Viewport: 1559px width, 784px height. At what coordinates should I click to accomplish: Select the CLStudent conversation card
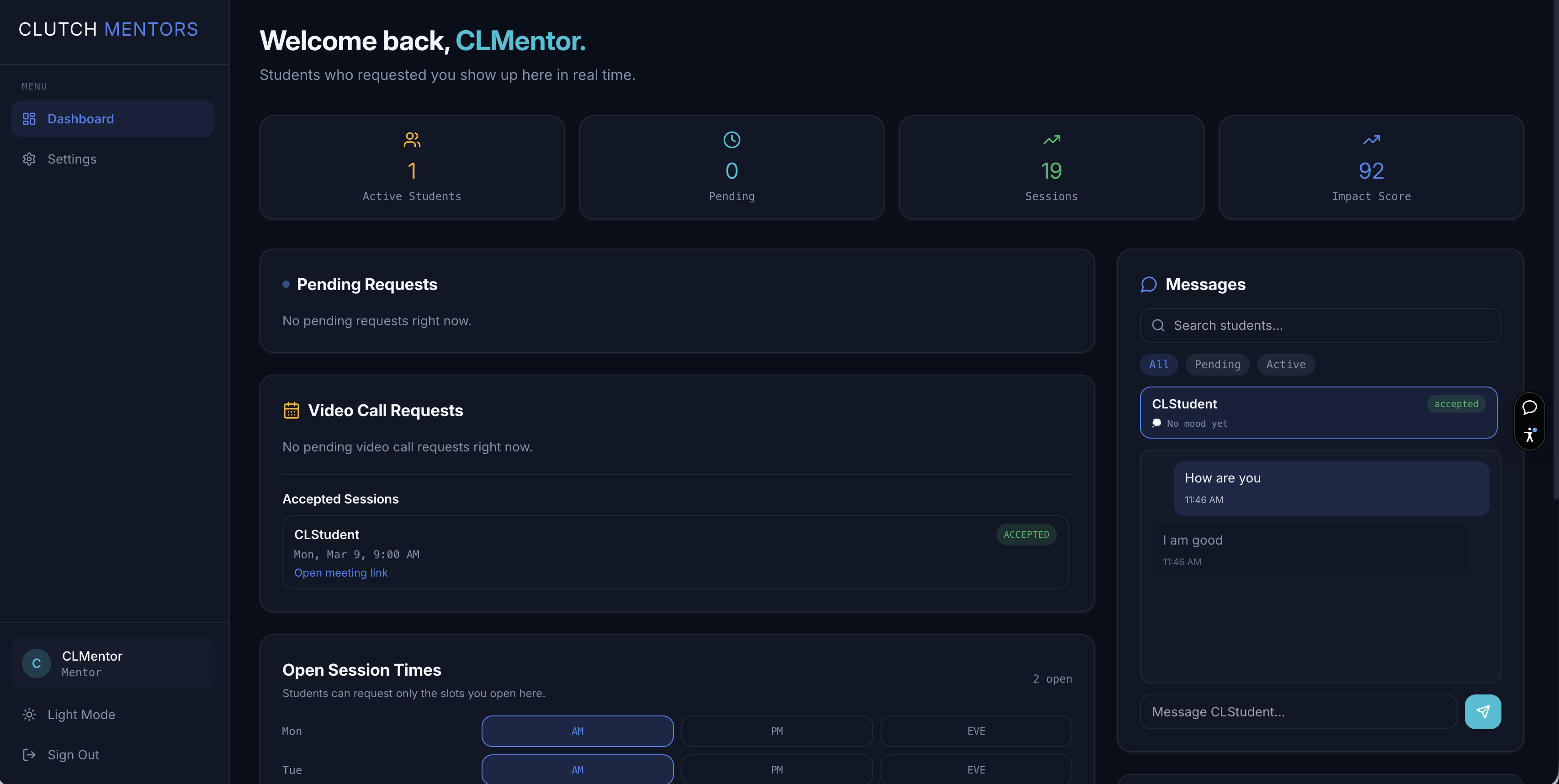click(x=1318, y=413)
